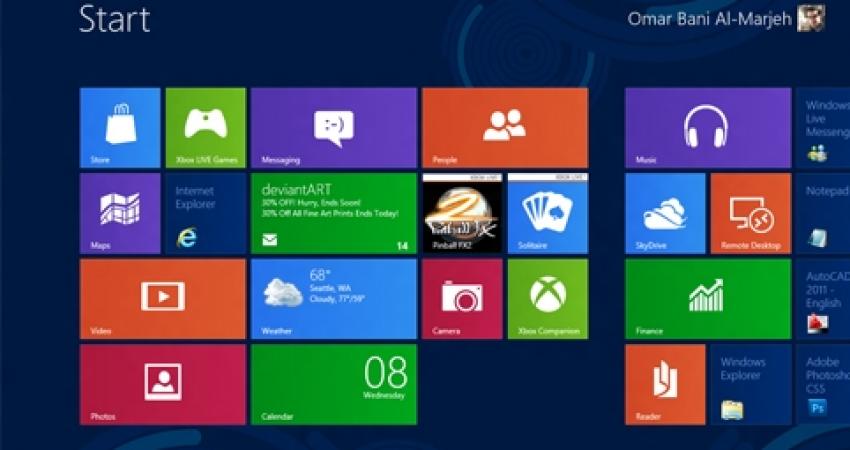Open the Photos tile

[x=163, y=384]
